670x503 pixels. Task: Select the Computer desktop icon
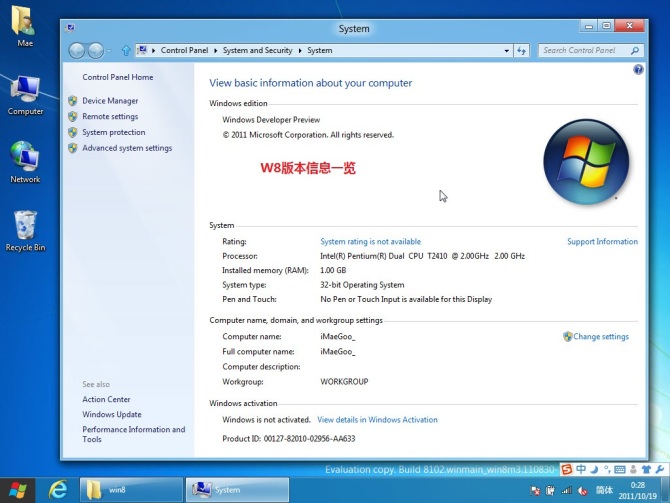[25, 95]
